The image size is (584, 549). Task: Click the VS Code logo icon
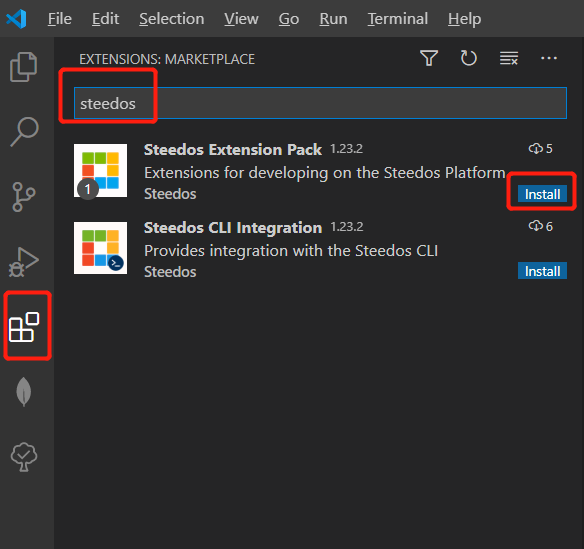click(x=16, y=19)
